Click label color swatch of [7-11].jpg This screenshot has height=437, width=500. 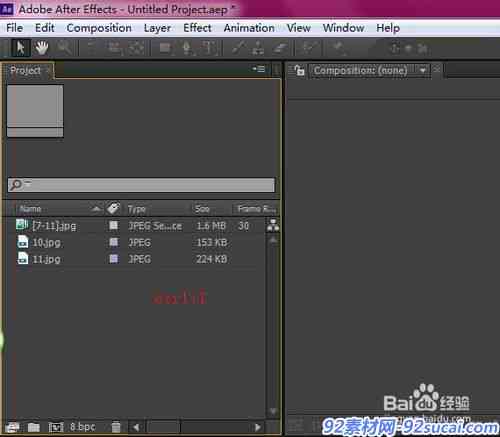(113, 226)
